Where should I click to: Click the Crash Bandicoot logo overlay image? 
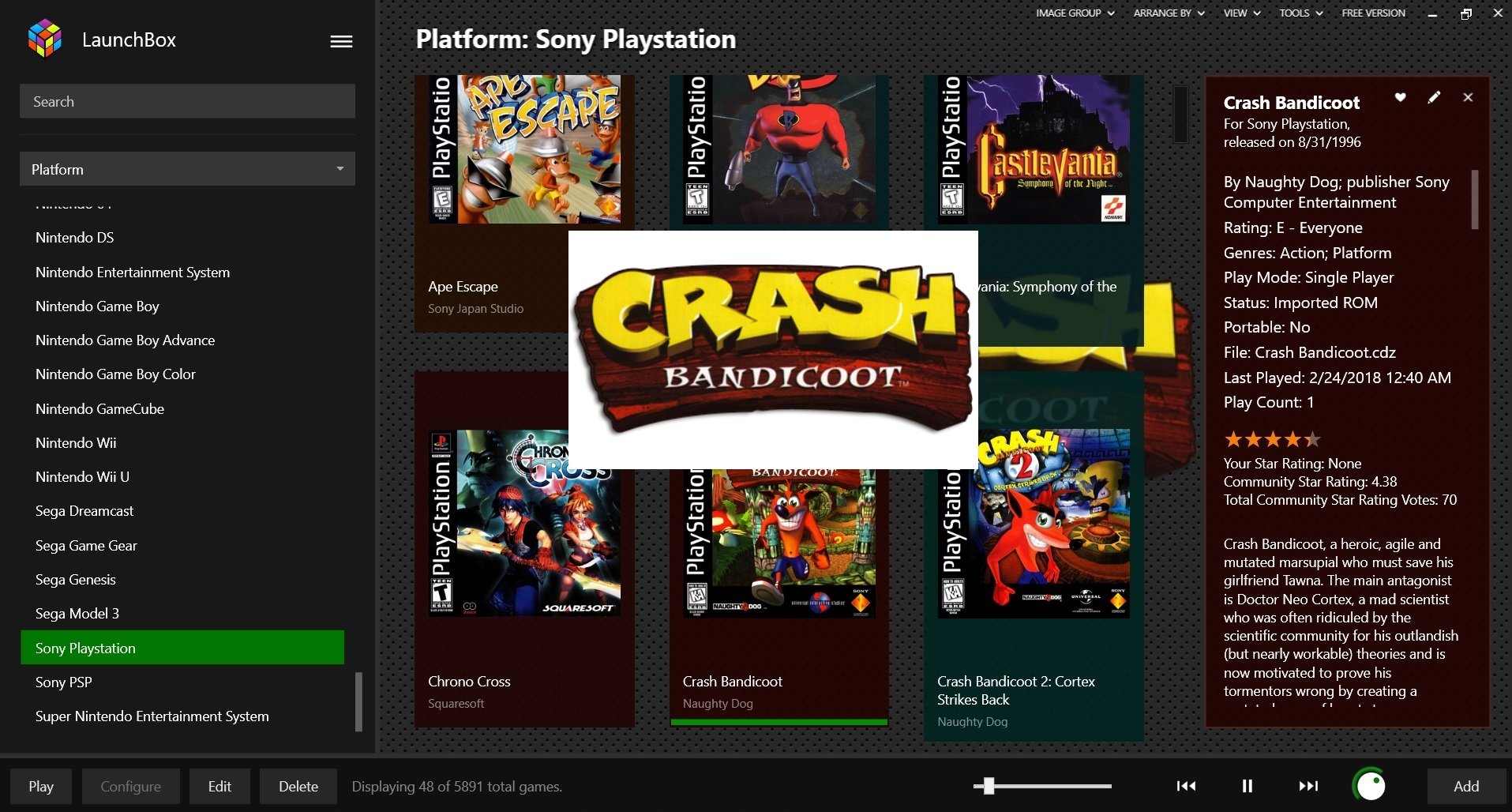[773, 350]
